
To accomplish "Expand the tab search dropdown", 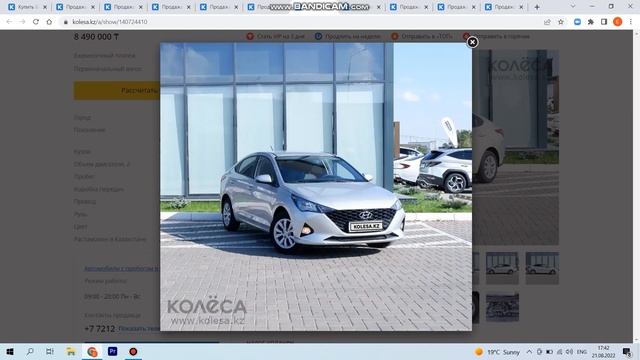I will (573, 7).
